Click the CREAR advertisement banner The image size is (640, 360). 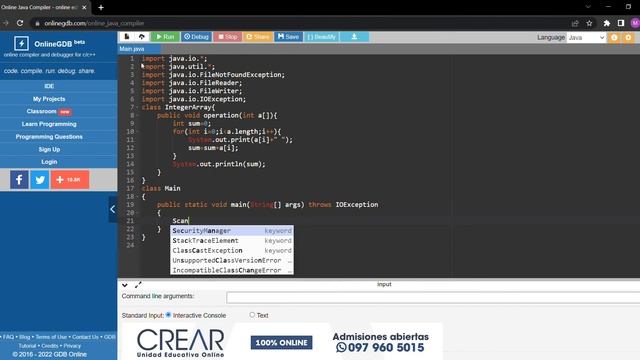pyautogui.click(x=282, y=342)
